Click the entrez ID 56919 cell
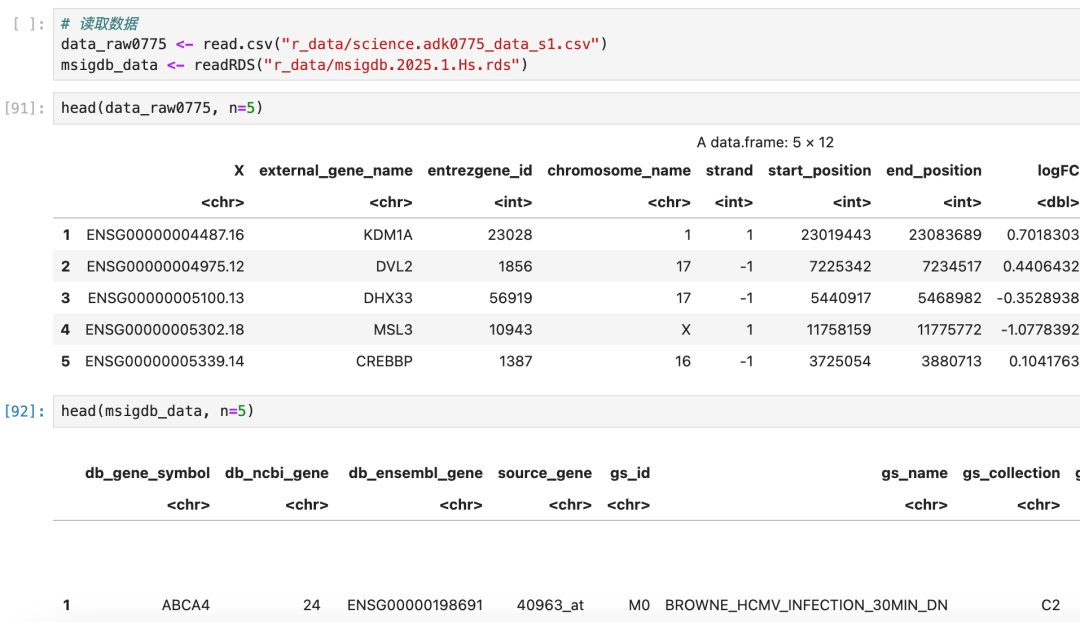This screenshot has height=622, width=1080. click(x=510, y=298)
